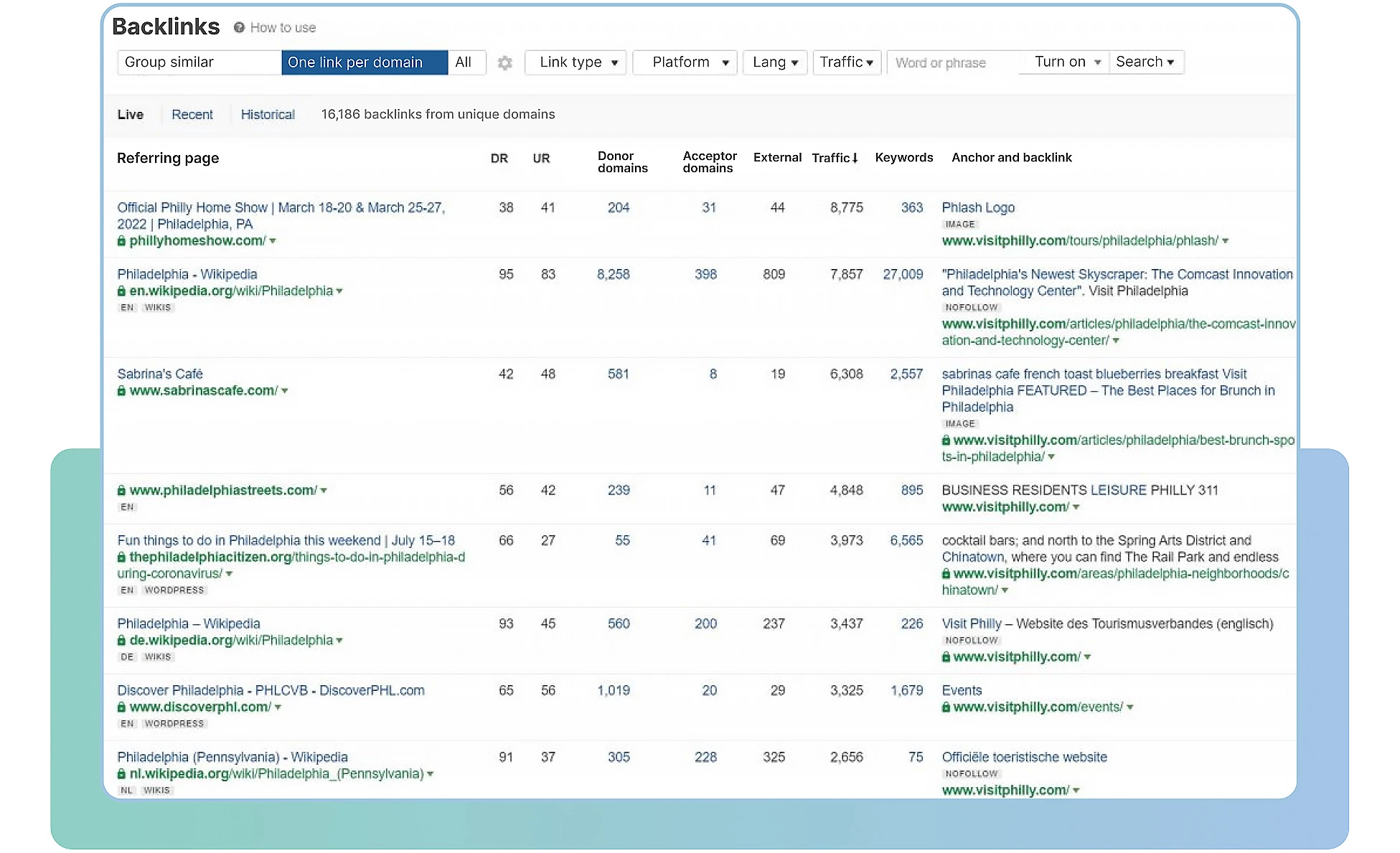This screenshot has width=1400, height=853.
Task: Switch to the Historical tab
Action: tap(268, 113)
